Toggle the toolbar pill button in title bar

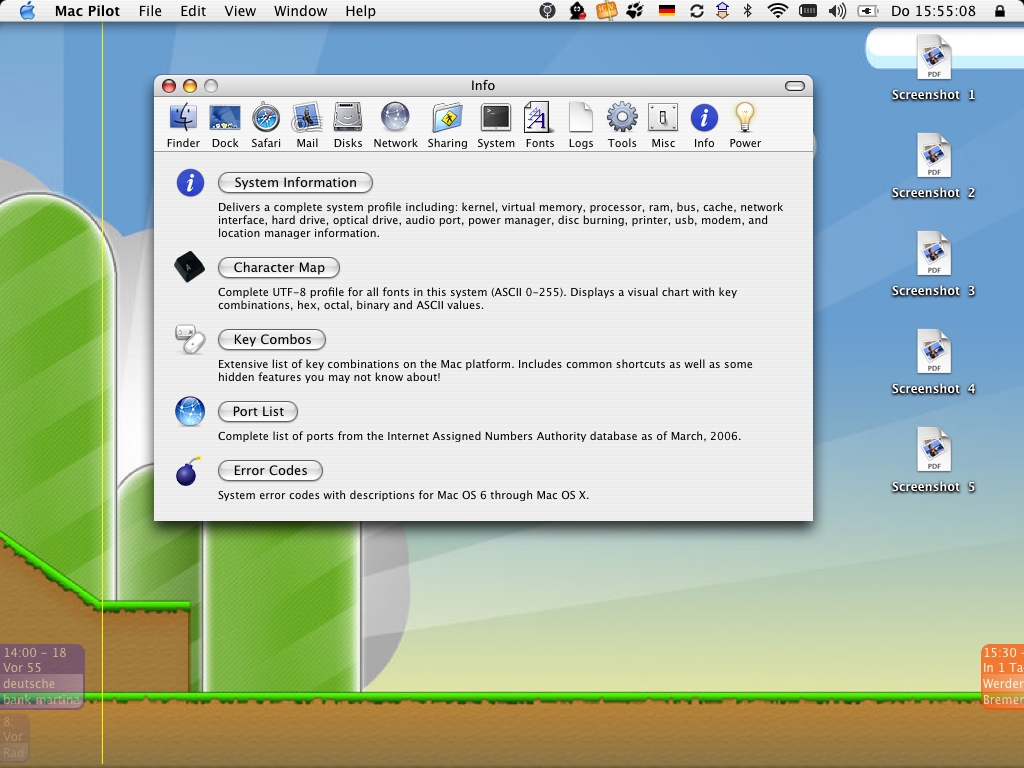(795, 86)
